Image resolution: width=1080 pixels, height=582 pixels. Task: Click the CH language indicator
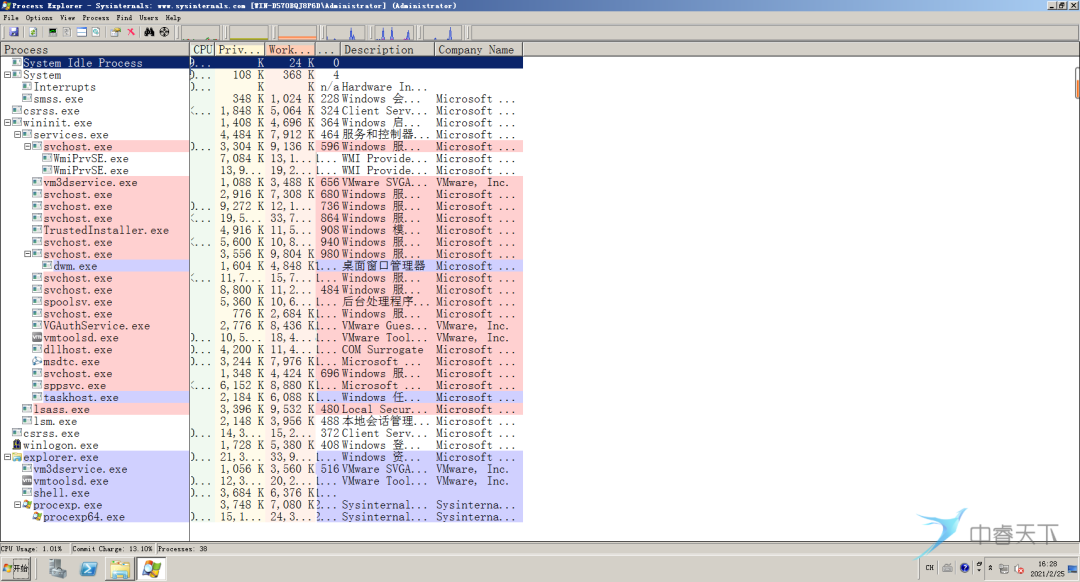930,568
